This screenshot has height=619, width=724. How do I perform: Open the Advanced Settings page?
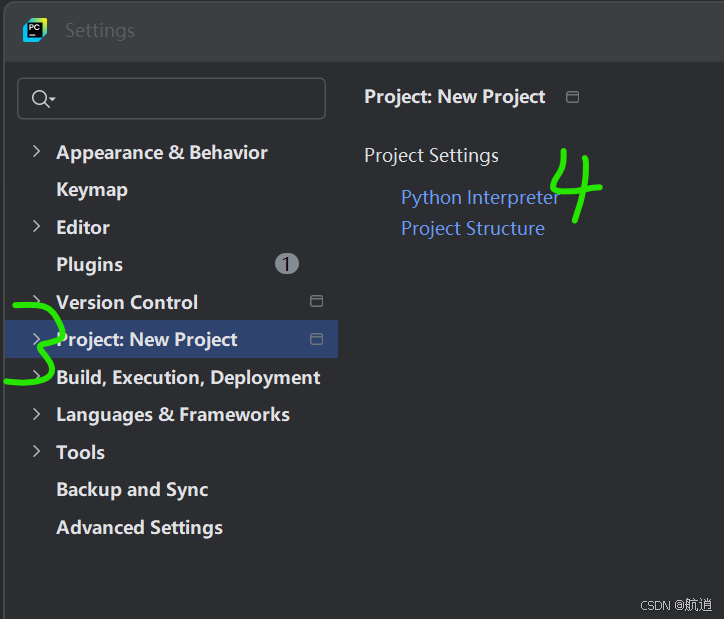pyautogui.click(x=139, y=527)
